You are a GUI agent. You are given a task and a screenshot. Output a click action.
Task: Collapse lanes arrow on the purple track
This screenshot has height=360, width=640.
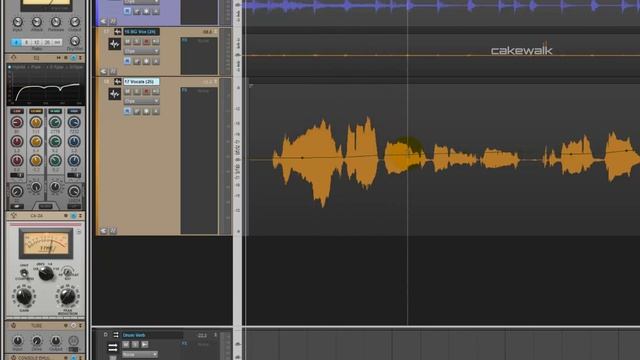[104, 21]
